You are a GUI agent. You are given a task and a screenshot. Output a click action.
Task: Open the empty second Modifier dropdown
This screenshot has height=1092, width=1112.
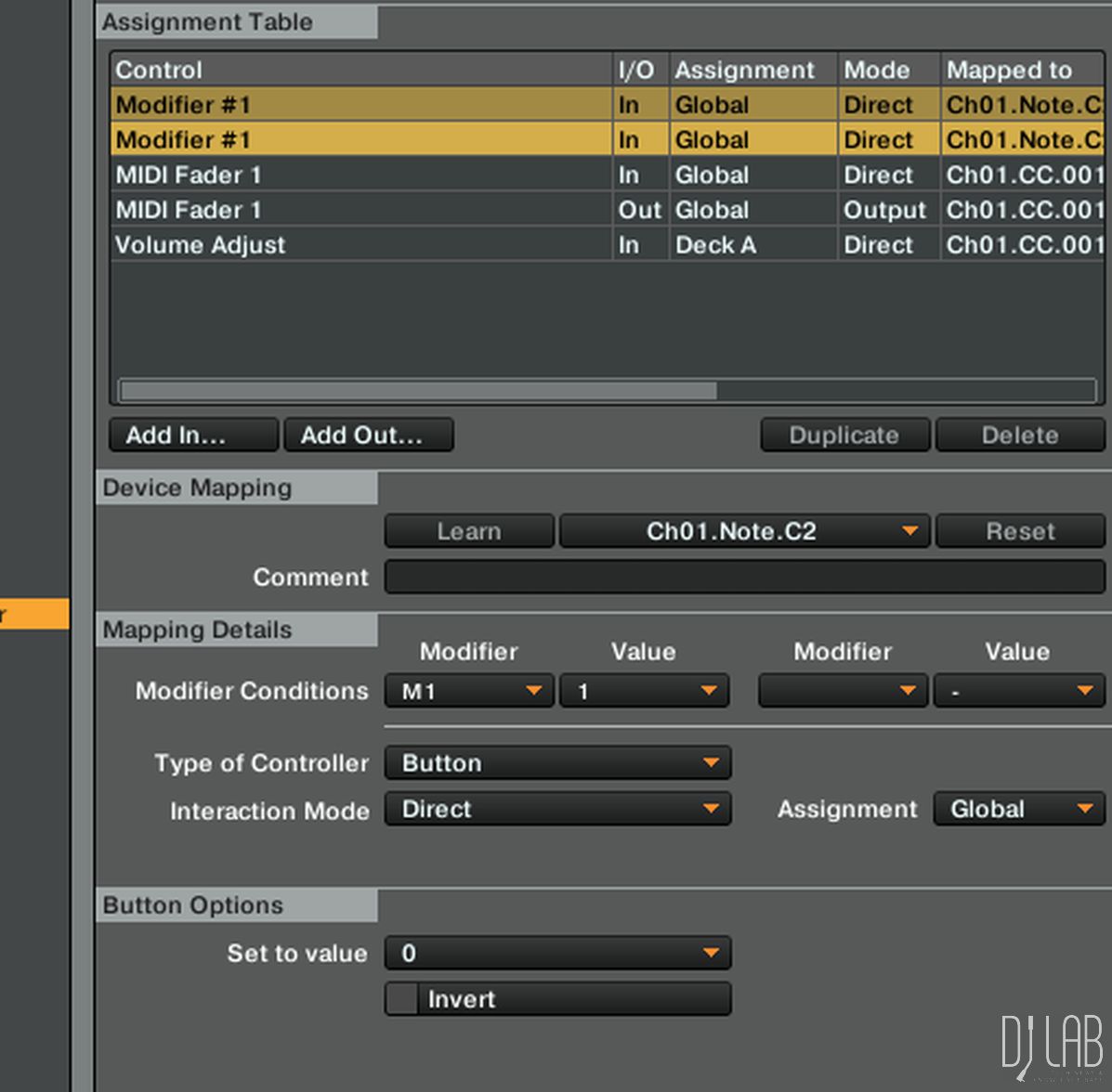tap(843, 691)
